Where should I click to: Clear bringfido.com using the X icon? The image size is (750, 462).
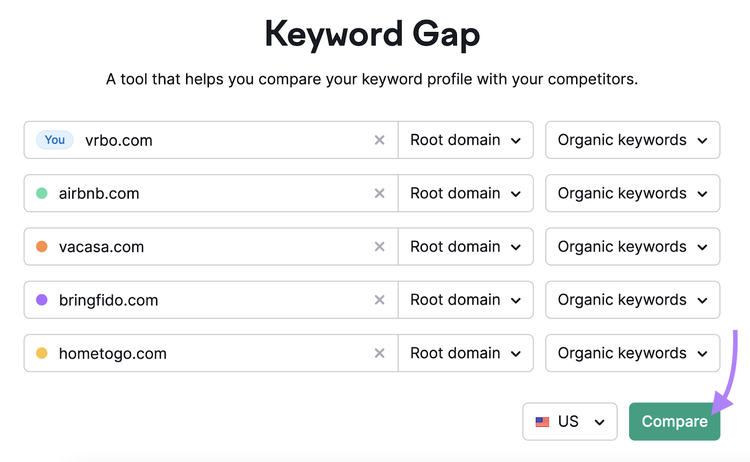tap(379, 300)
